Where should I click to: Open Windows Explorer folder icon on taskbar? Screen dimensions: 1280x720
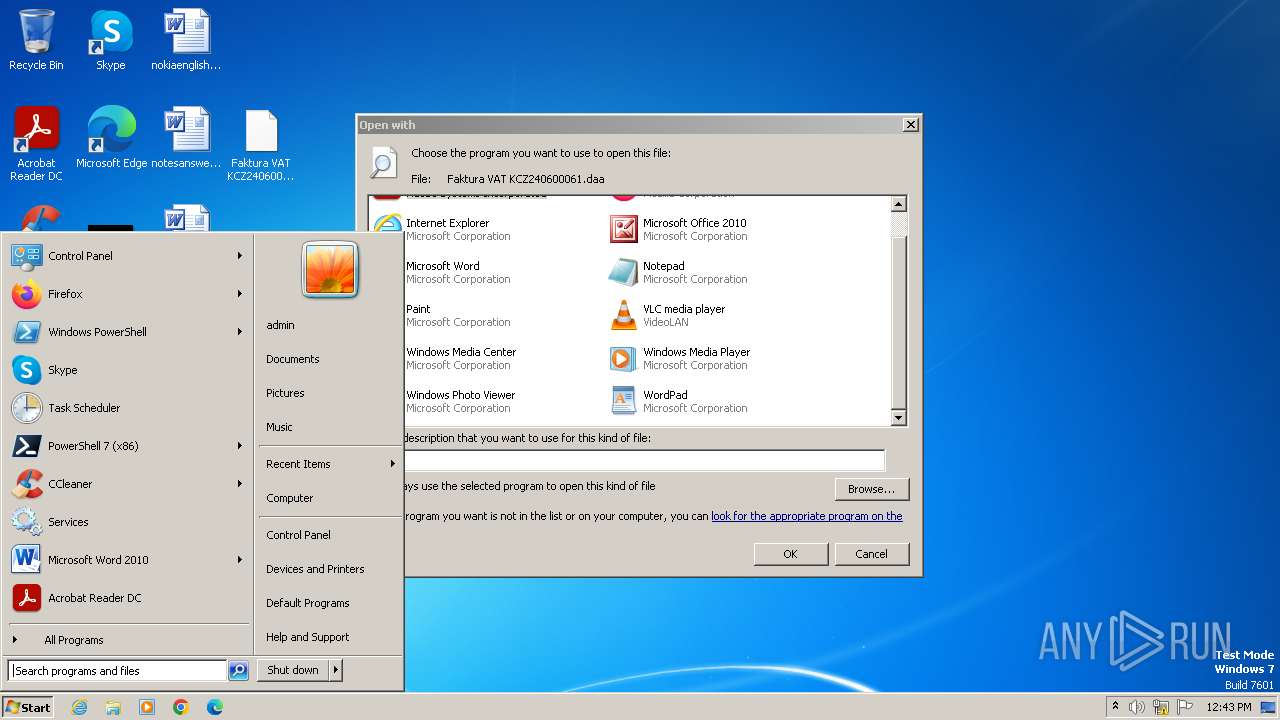[113, 707]
